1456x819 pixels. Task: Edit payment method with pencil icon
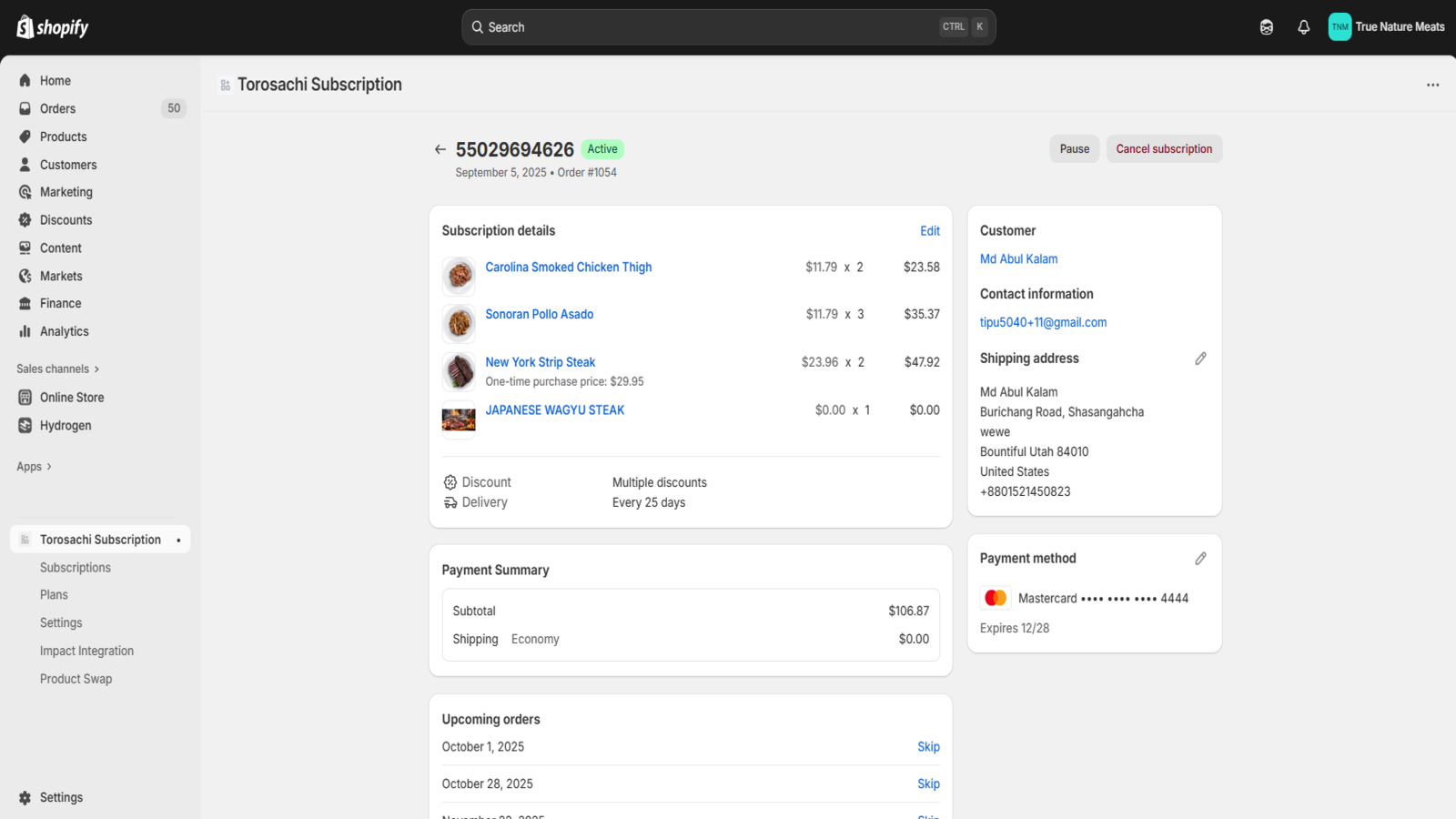click(1201, 559)
